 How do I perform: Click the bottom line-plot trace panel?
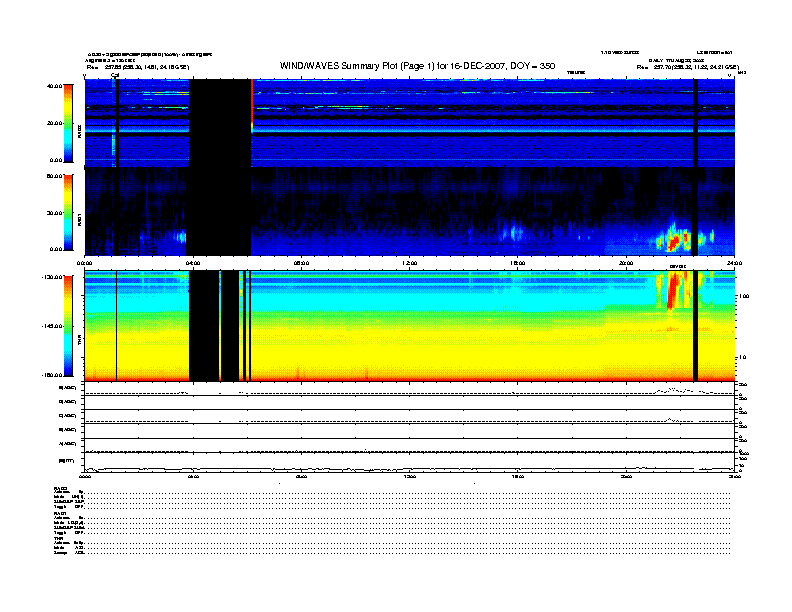409,463
